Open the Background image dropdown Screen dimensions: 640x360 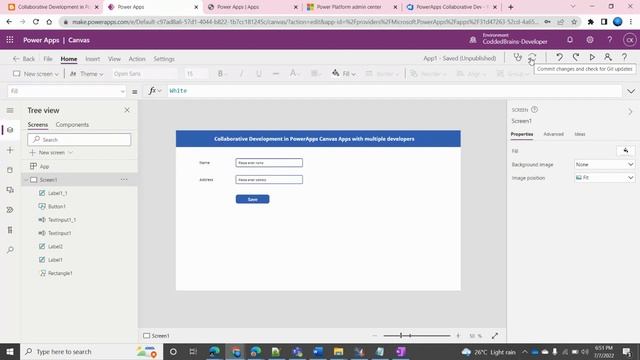pos(604,164)
